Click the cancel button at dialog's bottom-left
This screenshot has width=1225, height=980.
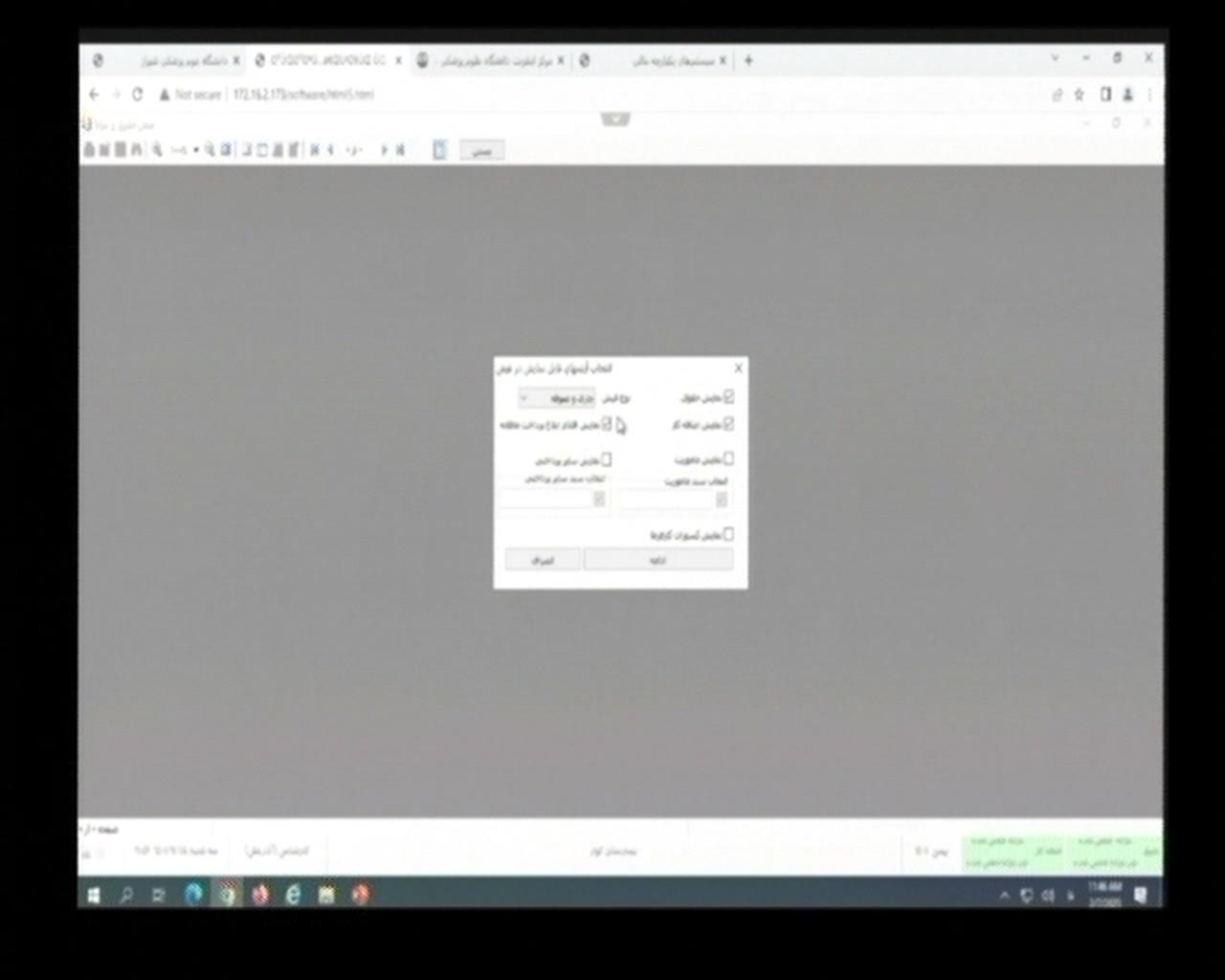[x=543, y=560]
